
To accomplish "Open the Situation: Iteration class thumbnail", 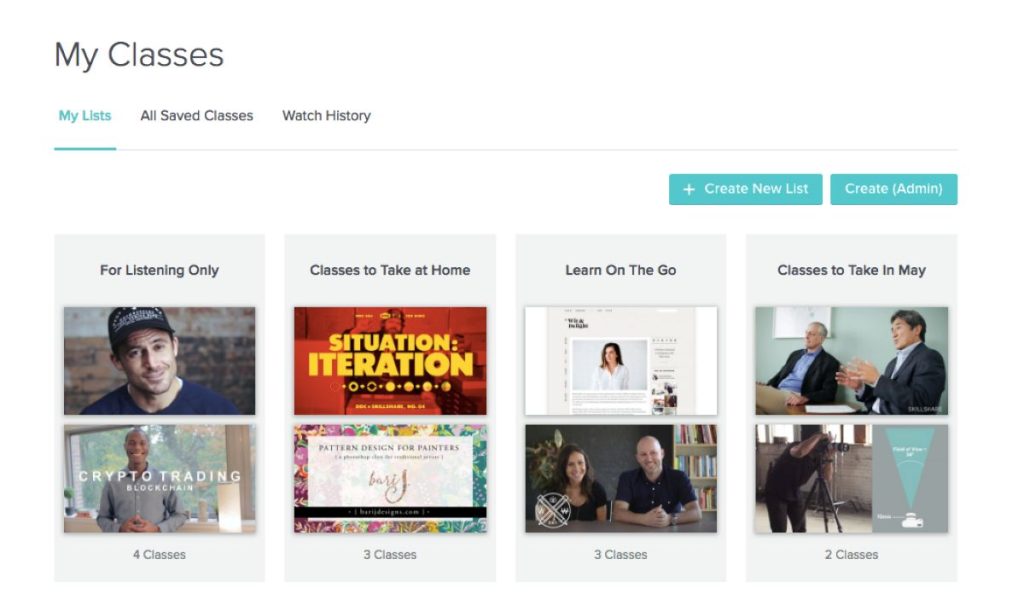I will point(390,360).
